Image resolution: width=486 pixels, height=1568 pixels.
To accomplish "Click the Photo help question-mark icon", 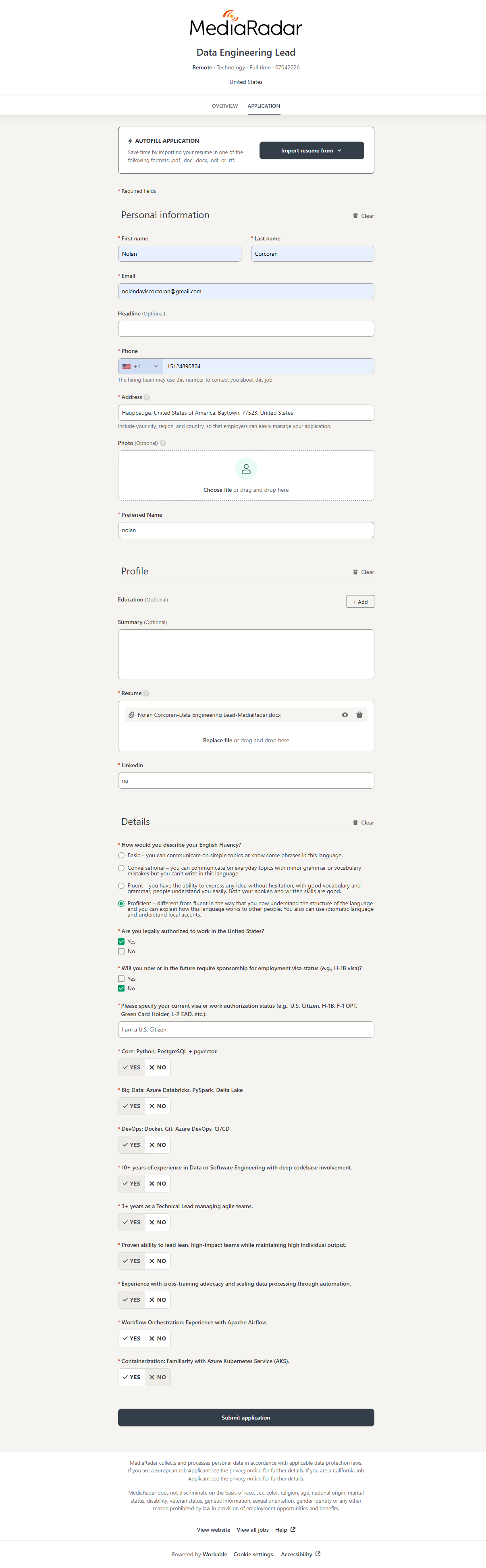I will coord(162,443).
